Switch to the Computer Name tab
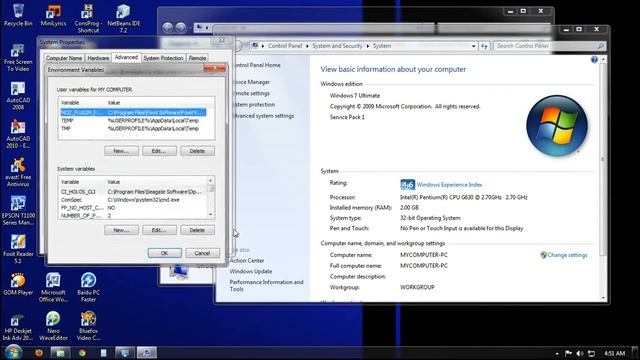This screenshot has width=640, height=360. pyautogui.click(x=64, y=58)
